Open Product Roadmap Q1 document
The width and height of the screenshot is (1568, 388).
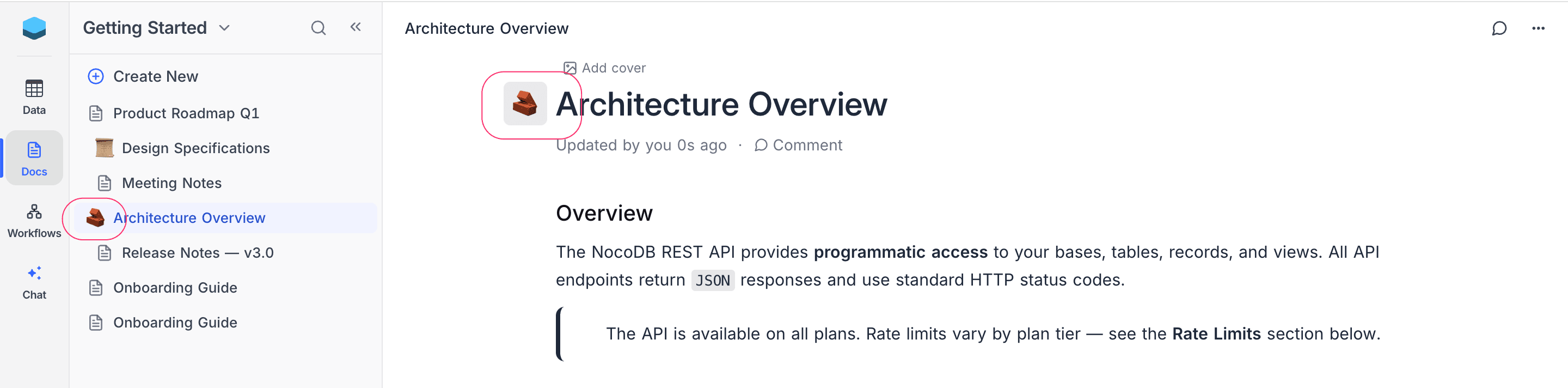pos(186,113)
